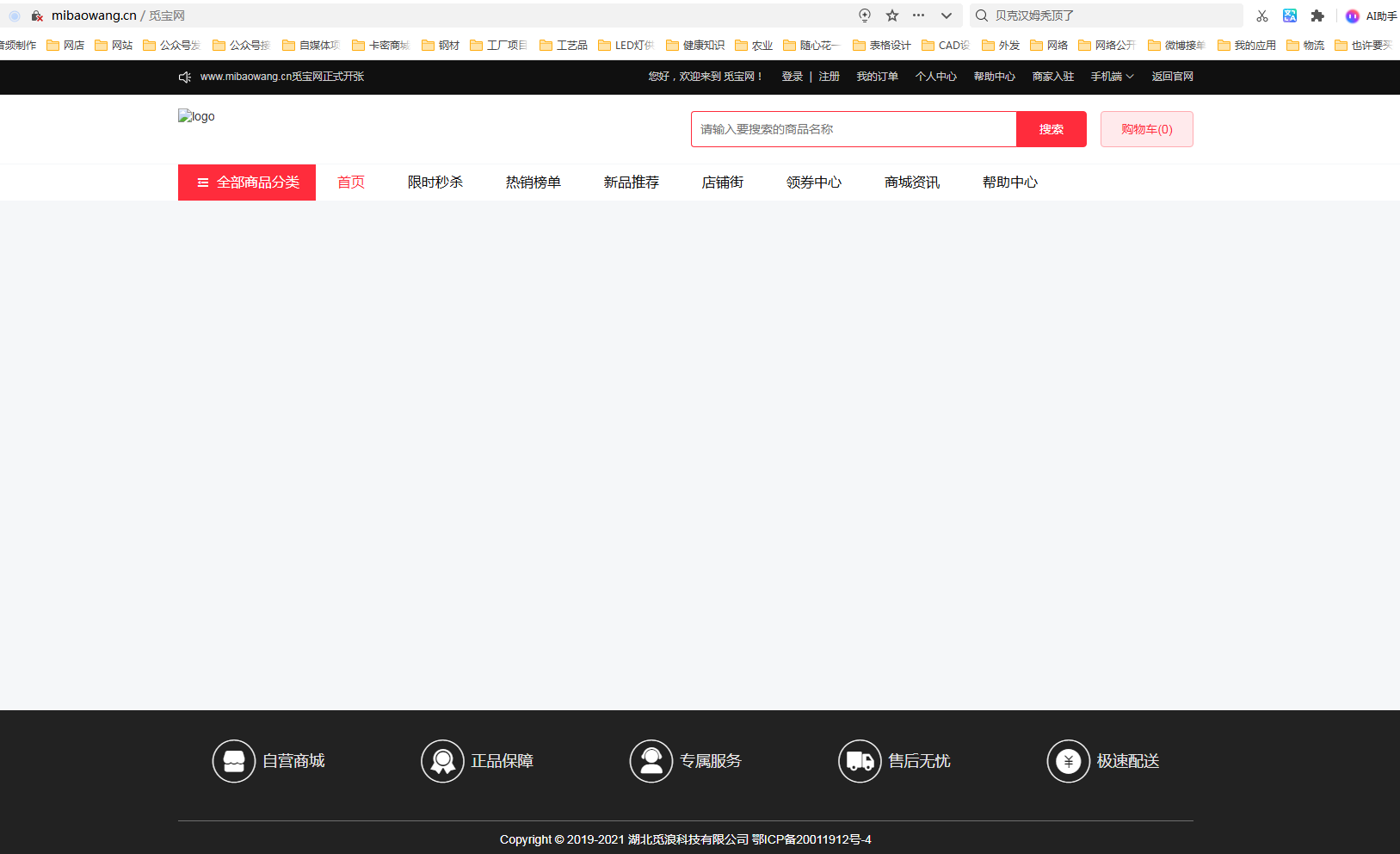The height and width of the screenshot is (854, 1400).
Task: Select the 领券中心 nav tab
Action: pyautogui.click(x=814, y=183)
